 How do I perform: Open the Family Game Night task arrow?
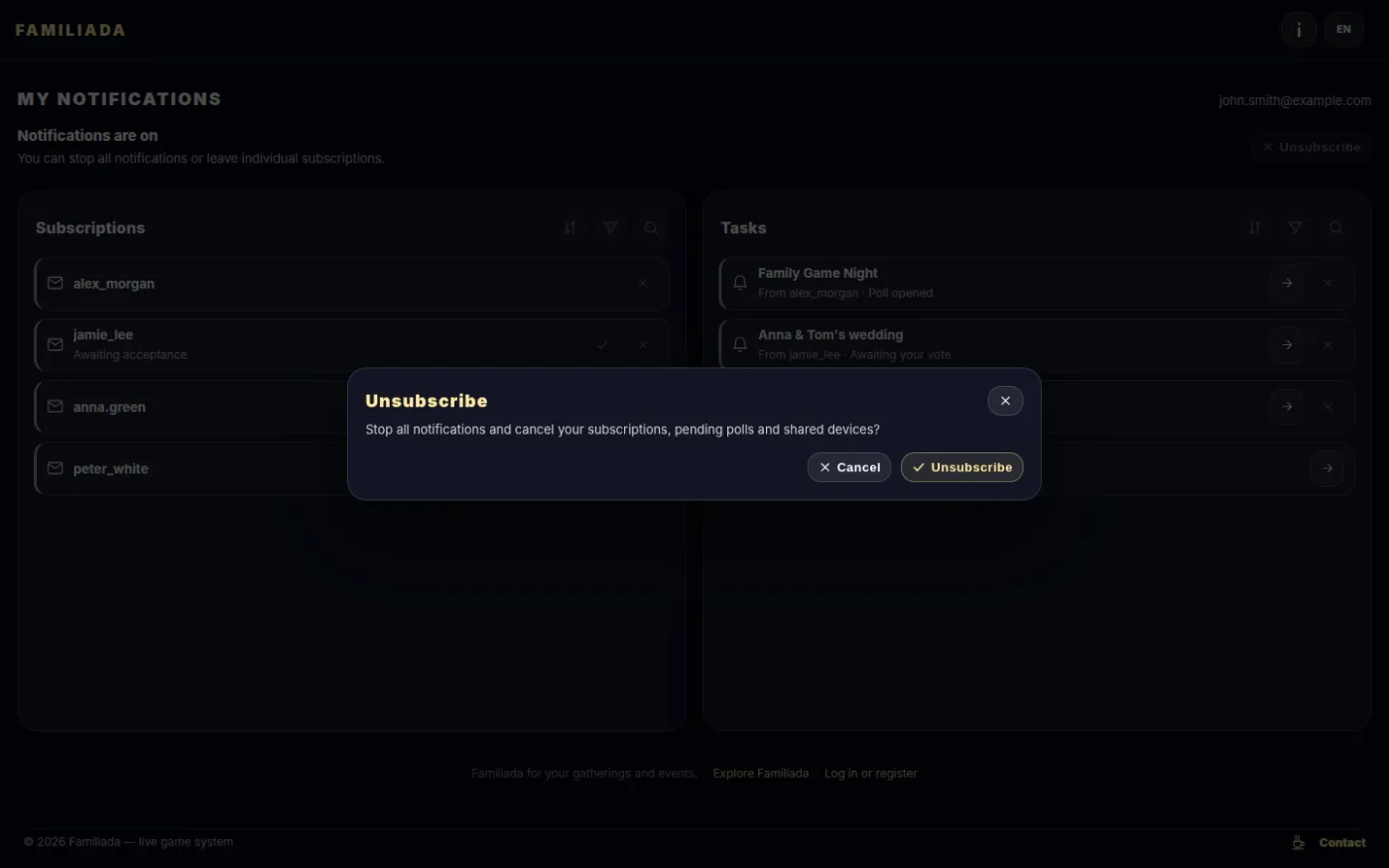click(1287, 284)
